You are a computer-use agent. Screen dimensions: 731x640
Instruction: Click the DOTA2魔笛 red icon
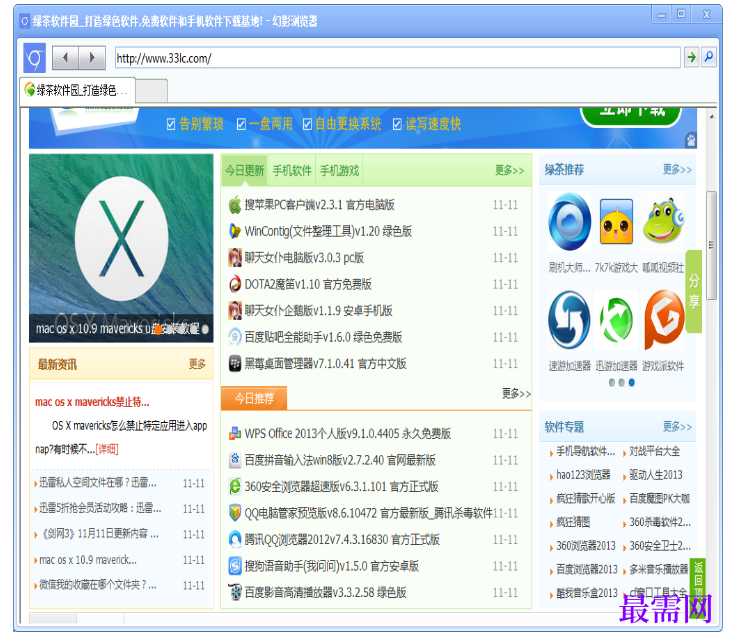[235, 284]
